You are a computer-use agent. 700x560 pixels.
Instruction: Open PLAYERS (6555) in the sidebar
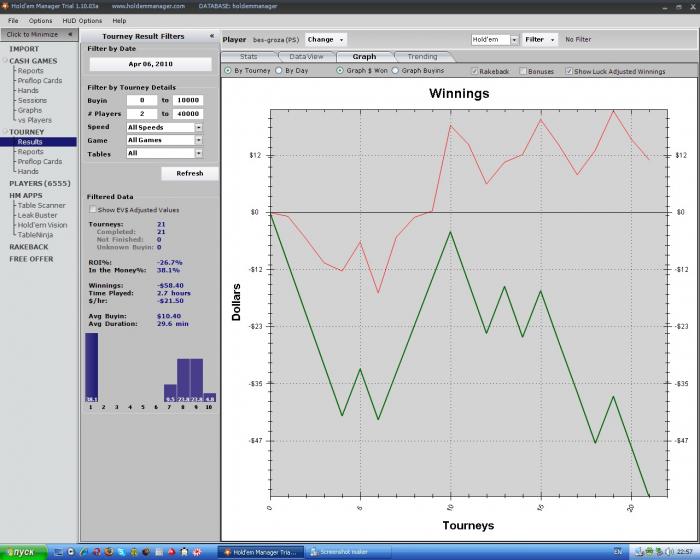(40, 183)
